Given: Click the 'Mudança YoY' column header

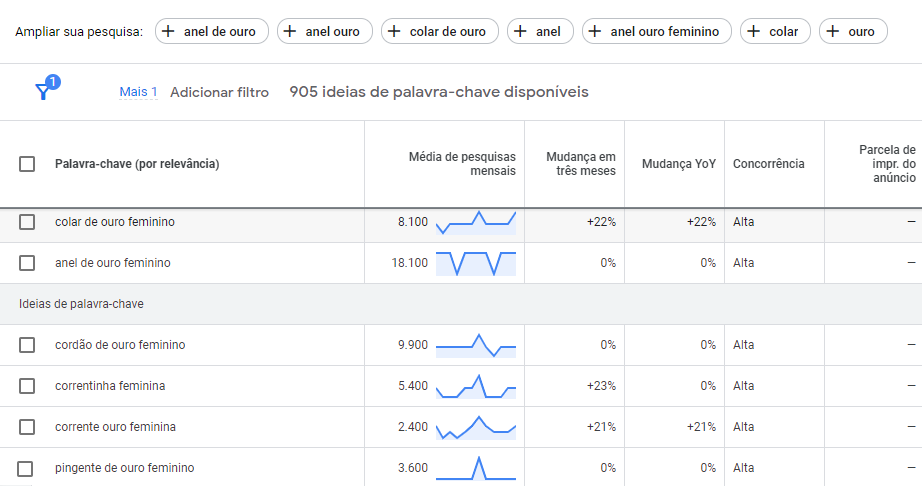Looking at the screenshot, I should click(x=678, y=164).
